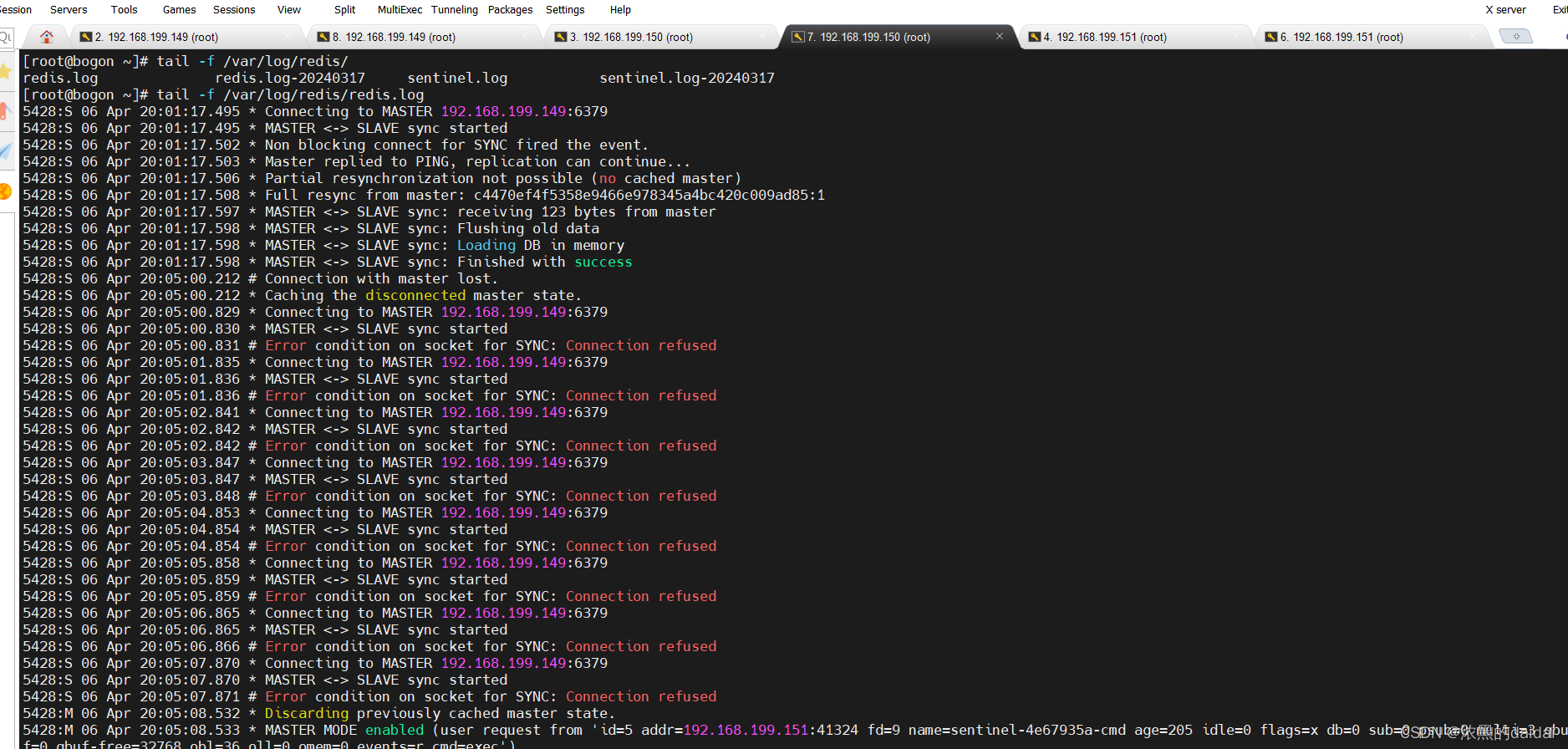Switch to tab 4. 192.168.199.151 (root)

(x=1104, y=37)
